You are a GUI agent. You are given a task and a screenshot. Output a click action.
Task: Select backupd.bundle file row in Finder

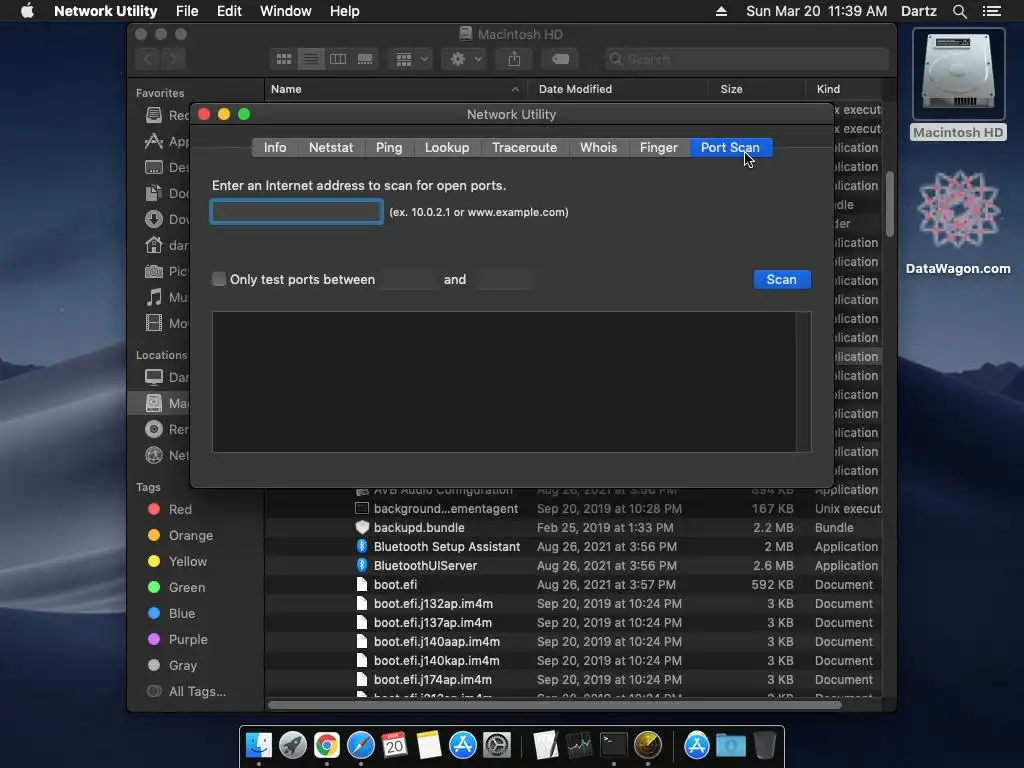pyautogui.click(x=573, y=528)
